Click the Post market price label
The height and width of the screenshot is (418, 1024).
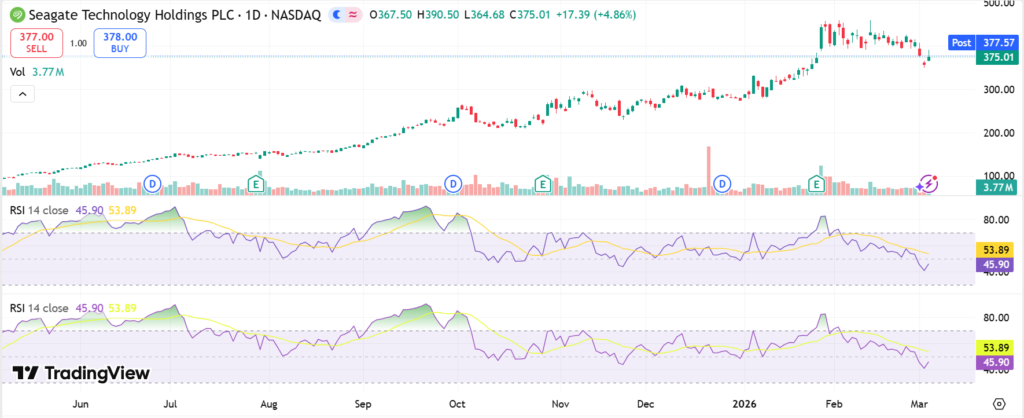tap(961, 43)
